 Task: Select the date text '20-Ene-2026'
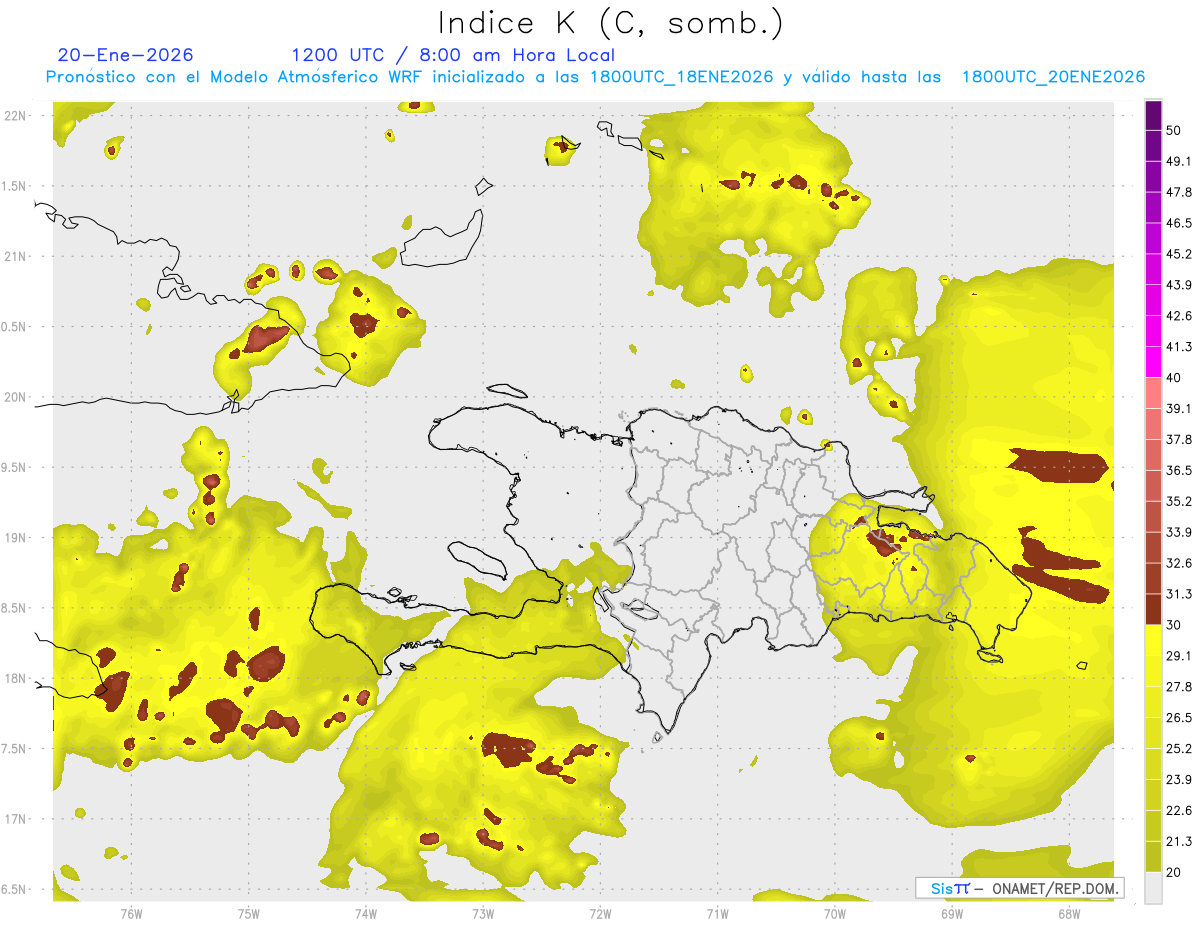tap(126, 55)
